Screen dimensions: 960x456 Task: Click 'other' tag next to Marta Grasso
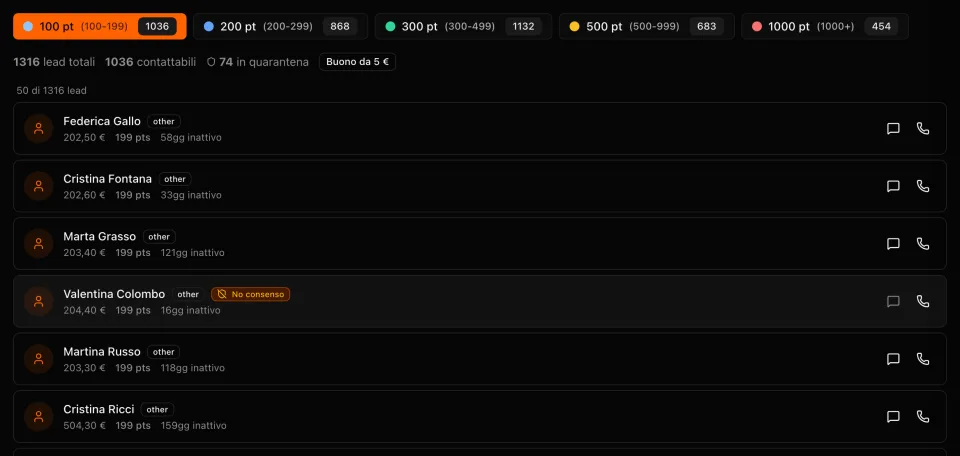(159, 236)
